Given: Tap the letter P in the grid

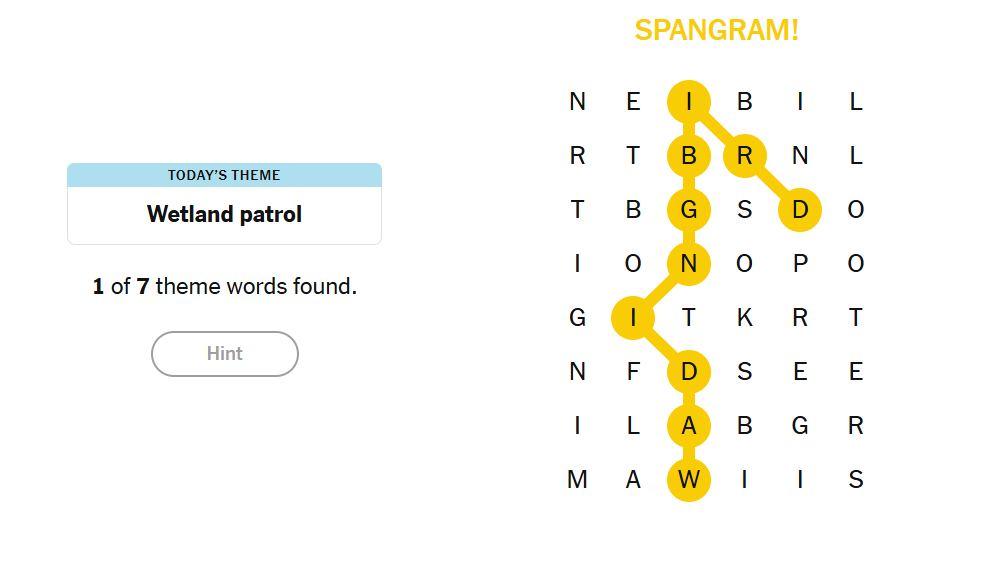Looking at the screenshot, I should (800, 264).
